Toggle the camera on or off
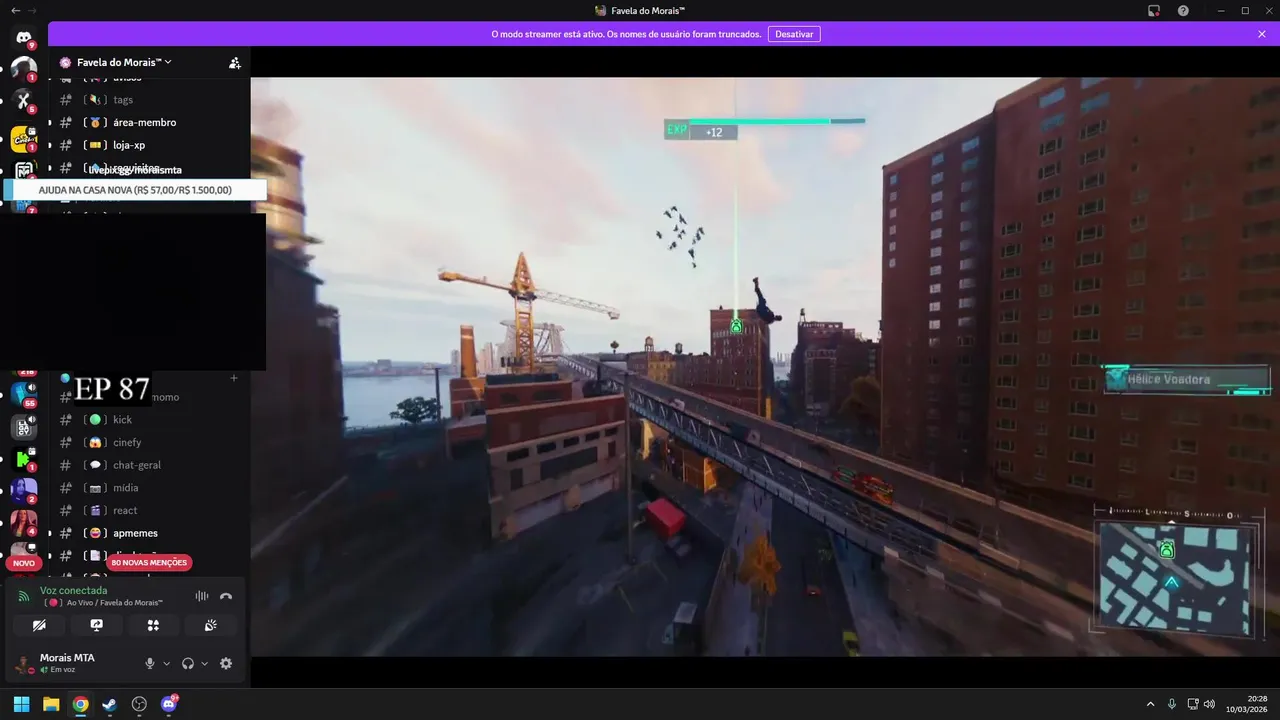 39,625
